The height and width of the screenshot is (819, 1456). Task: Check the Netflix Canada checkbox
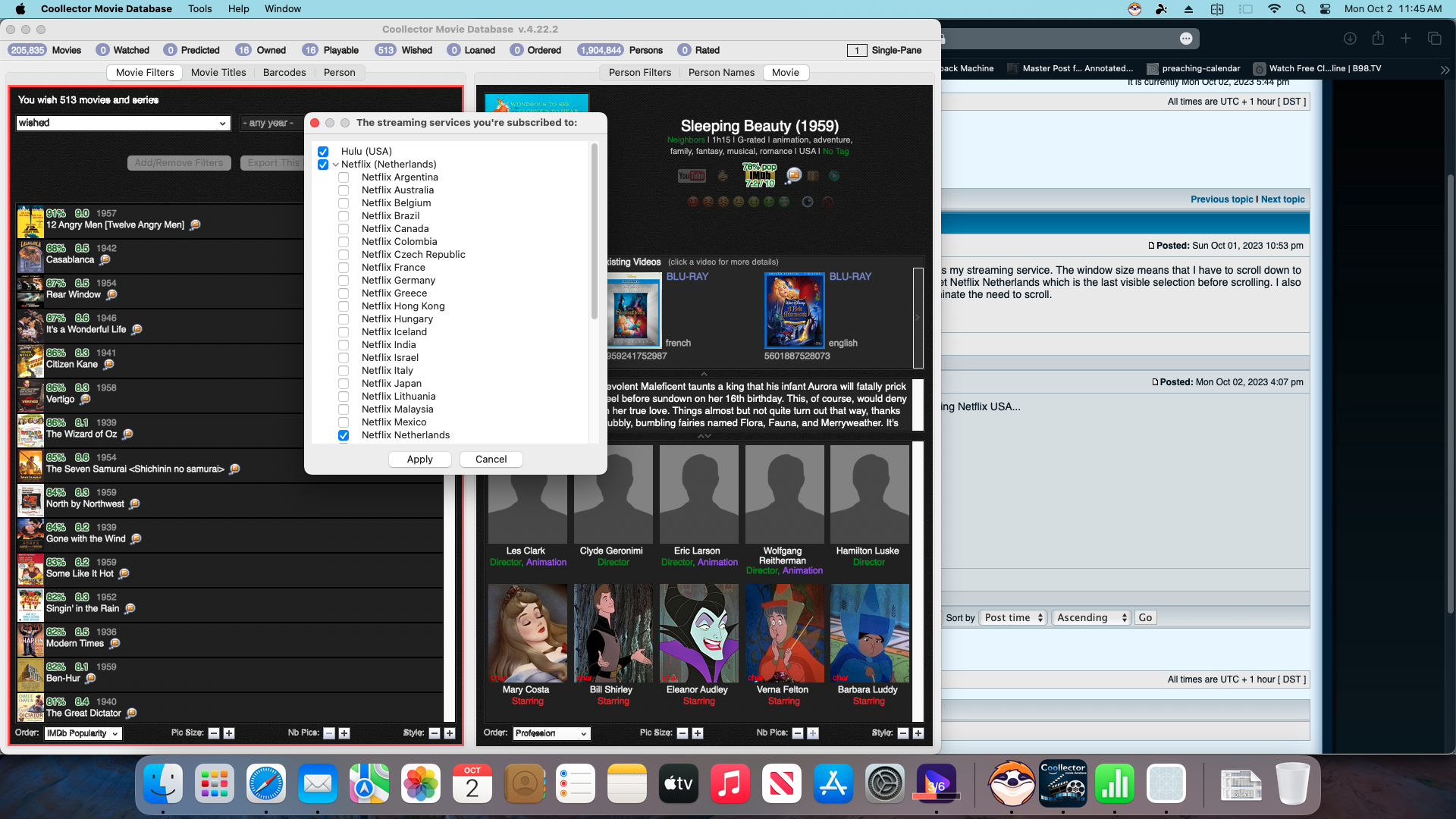(344, 229)
